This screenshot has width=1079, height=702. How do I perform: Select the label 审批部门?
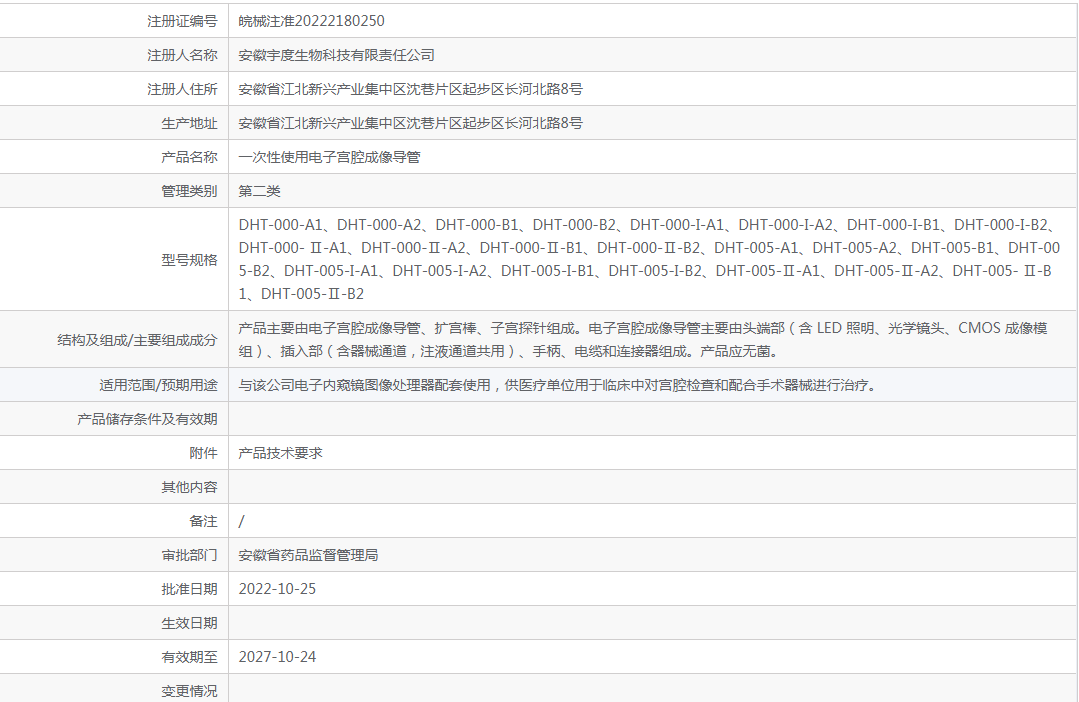coord(189,555)
